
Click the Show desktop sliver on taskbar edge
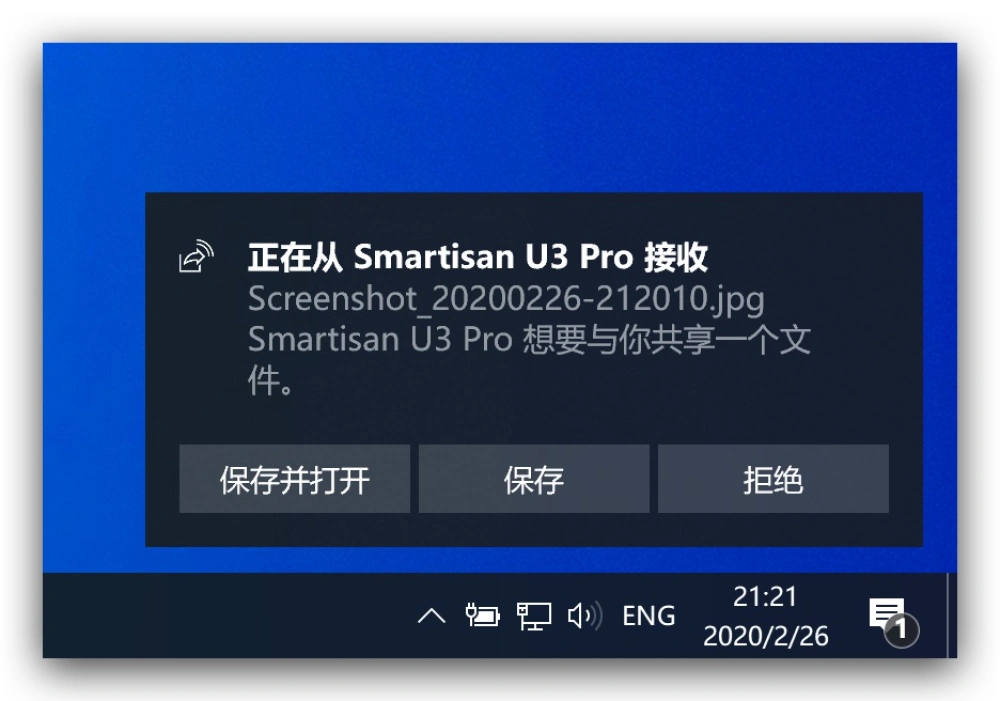coord(952,616)
